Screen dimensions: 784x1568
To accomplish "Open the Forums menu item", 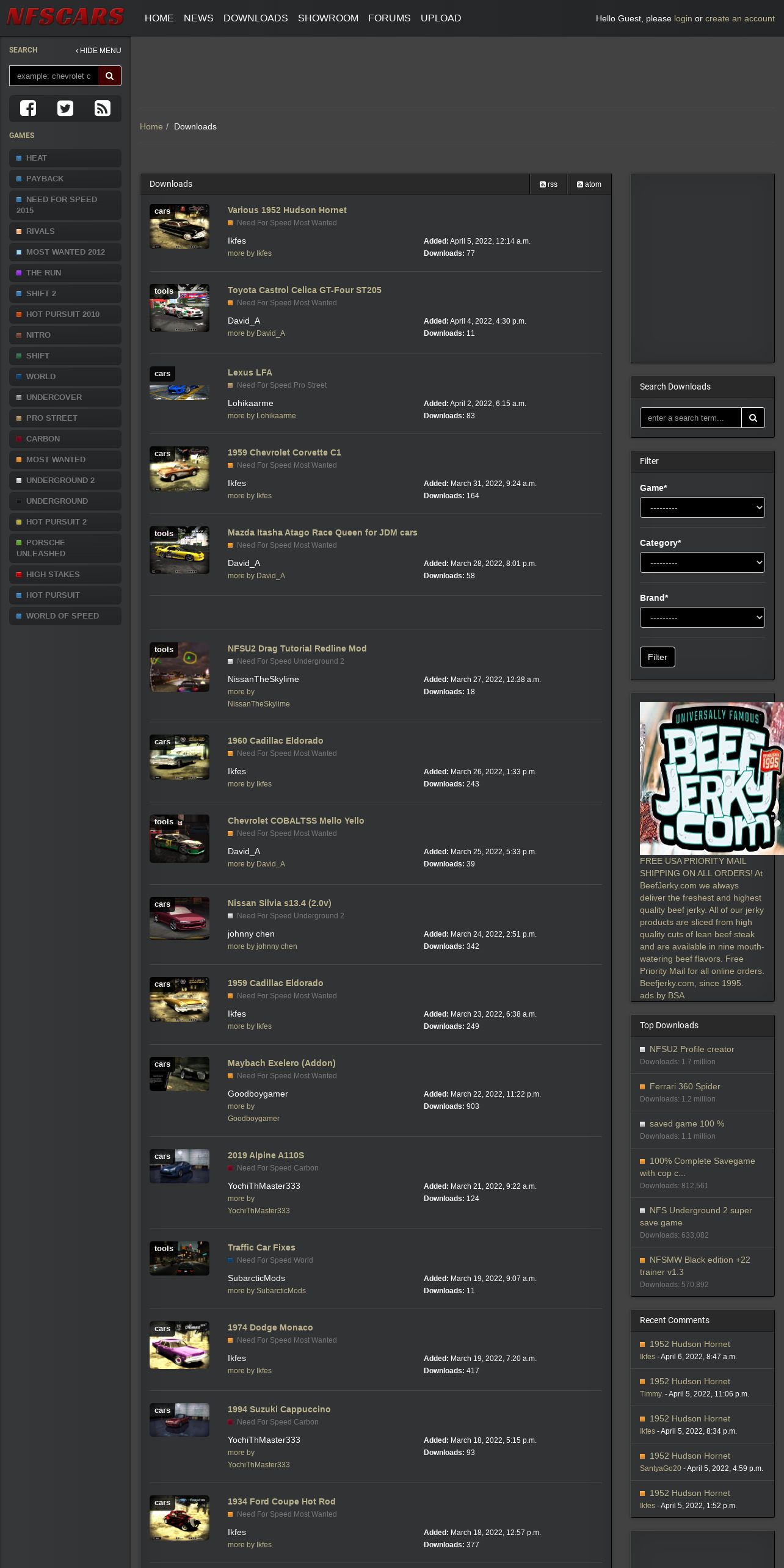I will tap(390, 18).
